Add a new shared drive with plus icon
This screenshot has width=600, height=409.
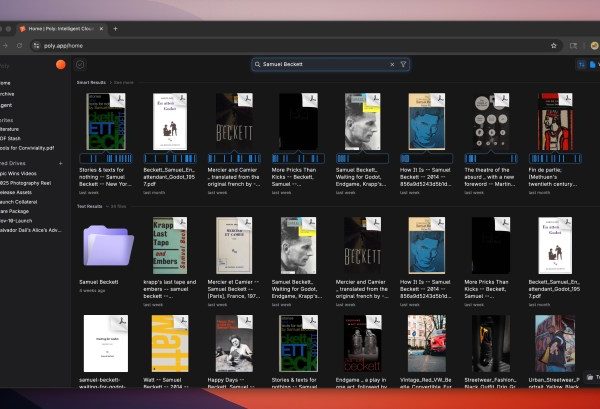[x=60, y=162]
